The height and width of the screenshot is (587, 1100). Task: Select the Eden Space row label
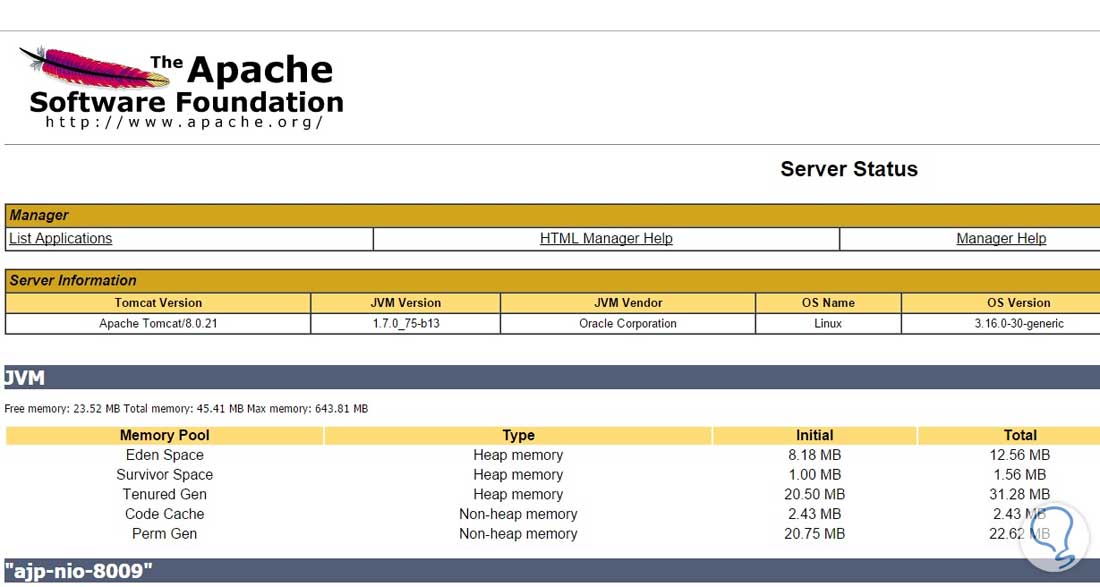pyautogui.click(x=164, y=455)
